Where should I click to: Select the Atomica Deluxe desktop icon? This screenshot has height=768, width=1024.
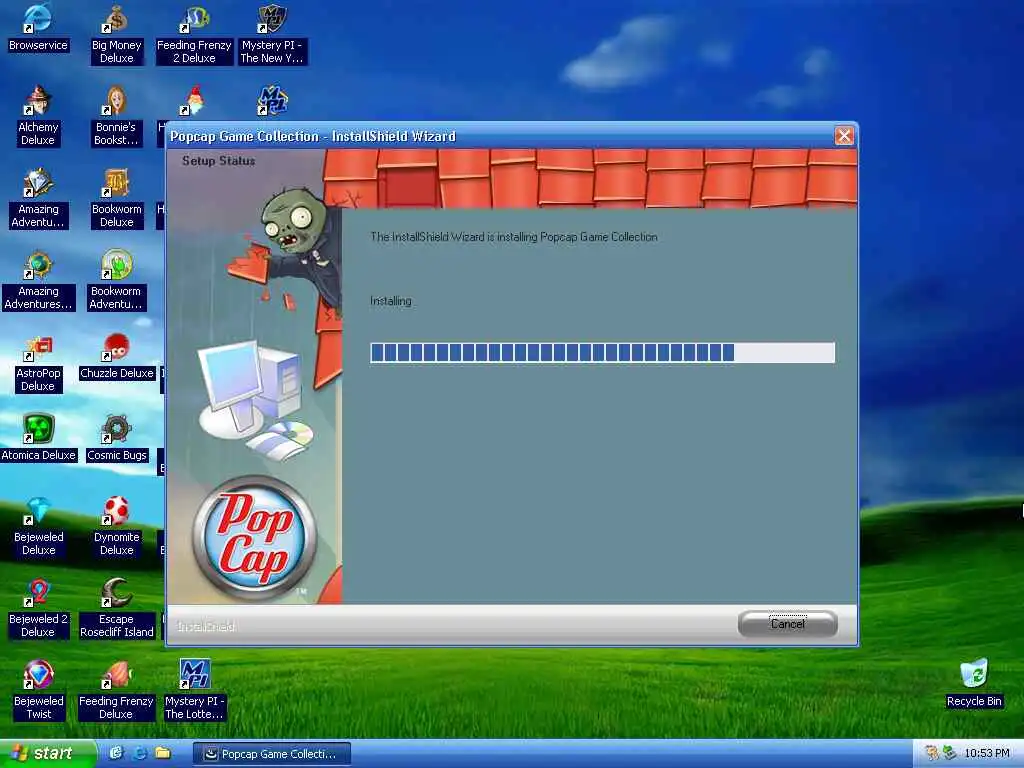click(38, 439)
